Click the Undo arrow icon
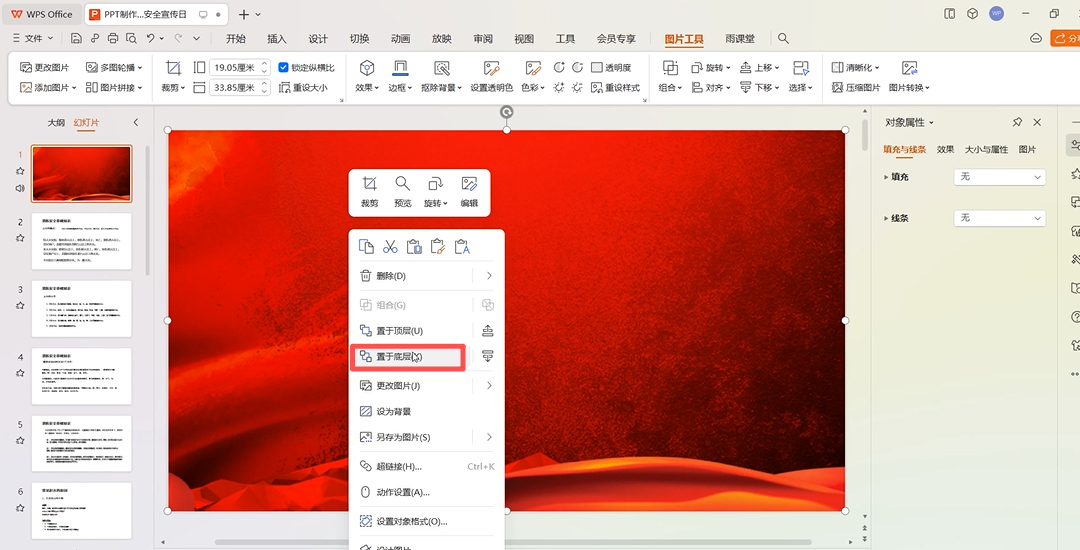This screenshot has width=1080, height=550. click(150, 39)
